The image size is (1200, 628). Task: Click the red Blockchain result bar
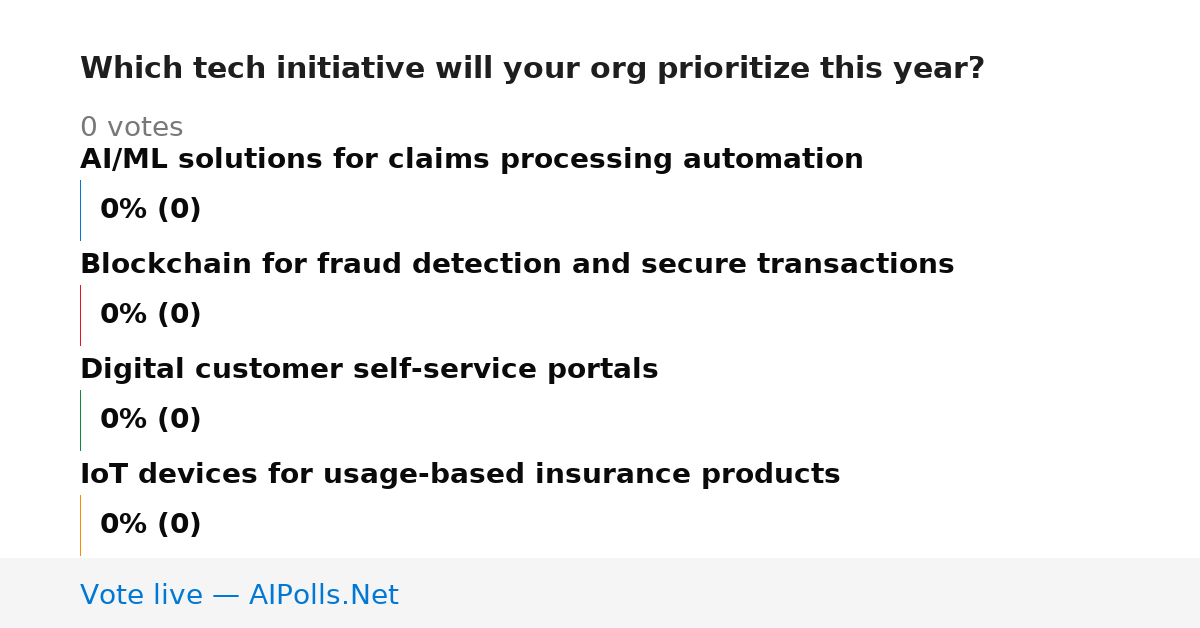(x=80, y=315)
